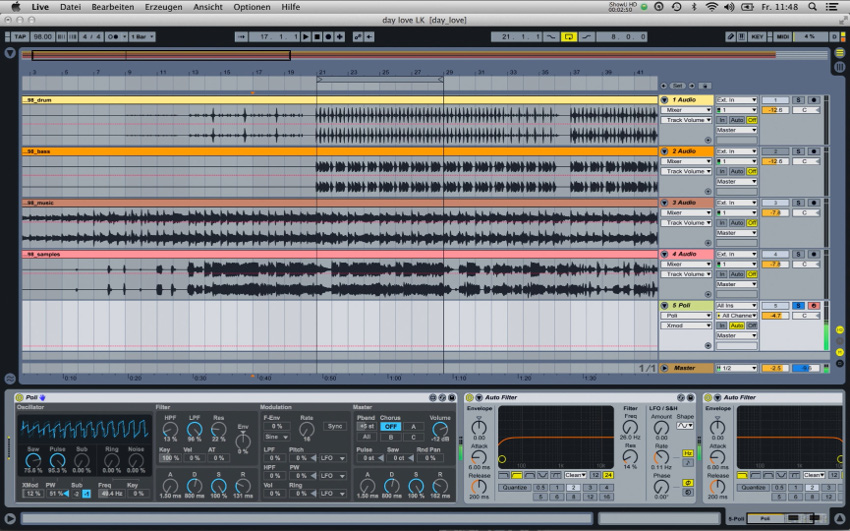Click the Back to Arrangement button

369,37
